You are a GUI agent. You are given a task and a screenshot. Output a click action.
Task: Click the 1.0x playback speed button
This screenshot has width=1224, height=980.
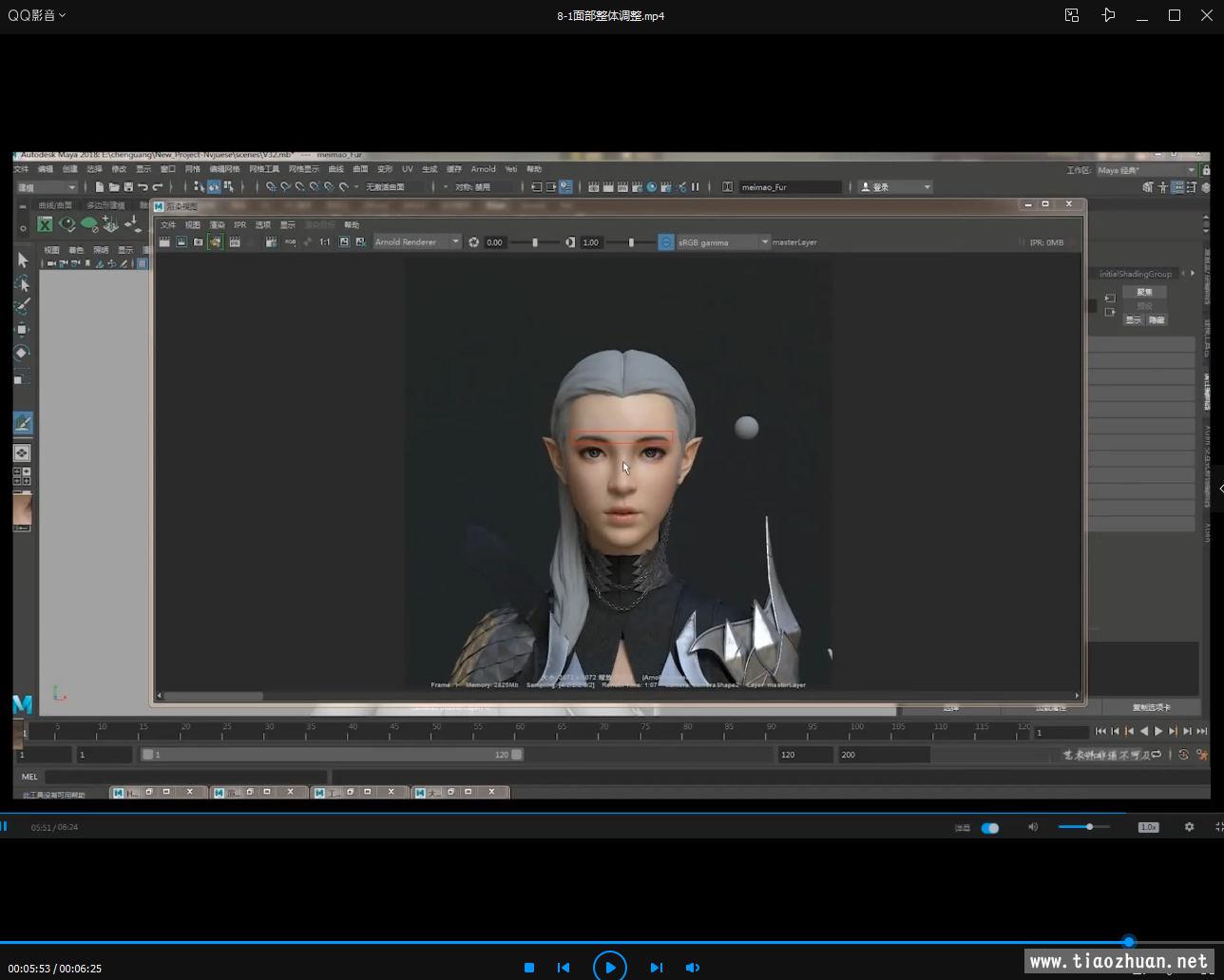coord(1148,827)
